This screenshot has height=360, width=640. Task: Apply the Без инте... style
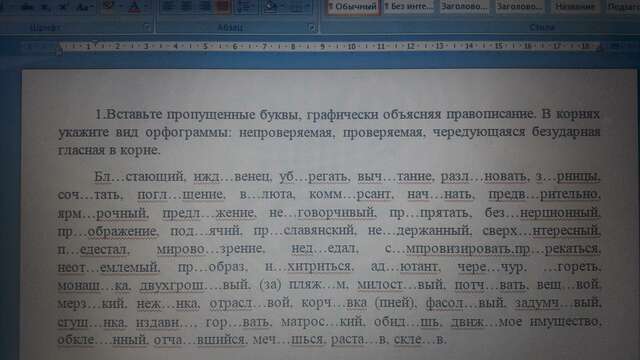pos(409,7)
